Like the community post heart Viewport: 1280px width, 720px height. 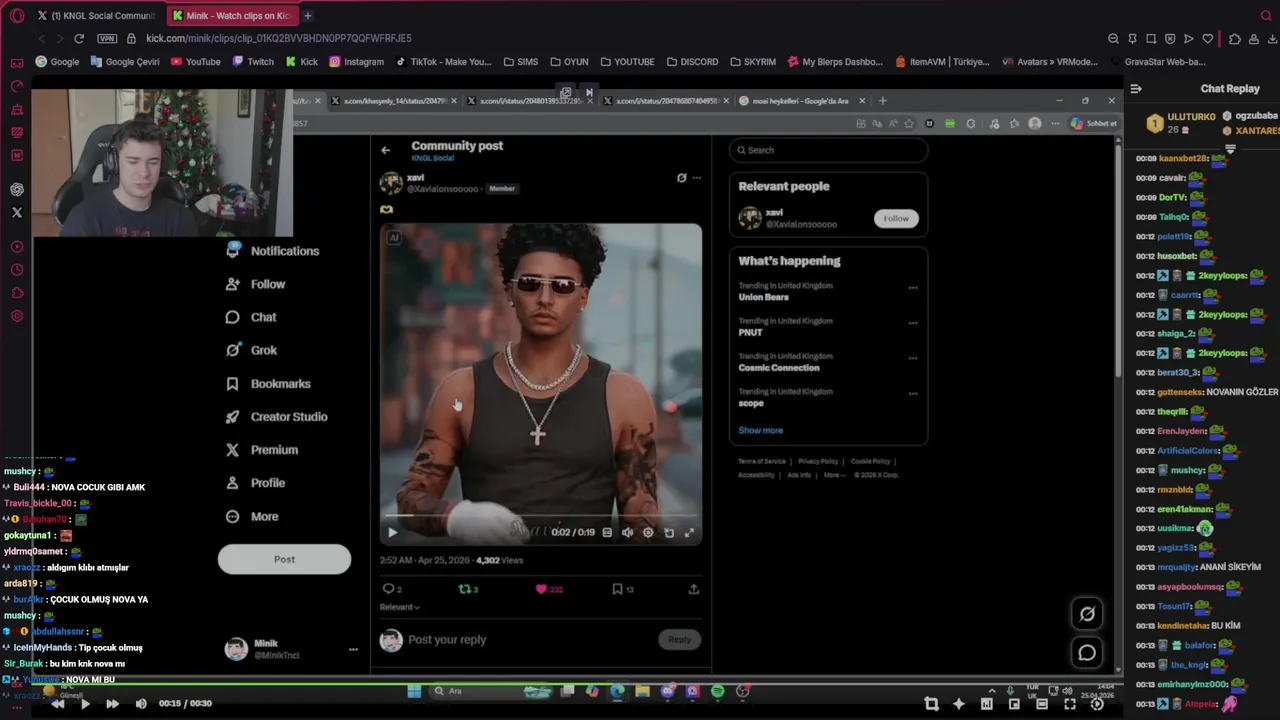pyautogui.click(x=541, y=589)
